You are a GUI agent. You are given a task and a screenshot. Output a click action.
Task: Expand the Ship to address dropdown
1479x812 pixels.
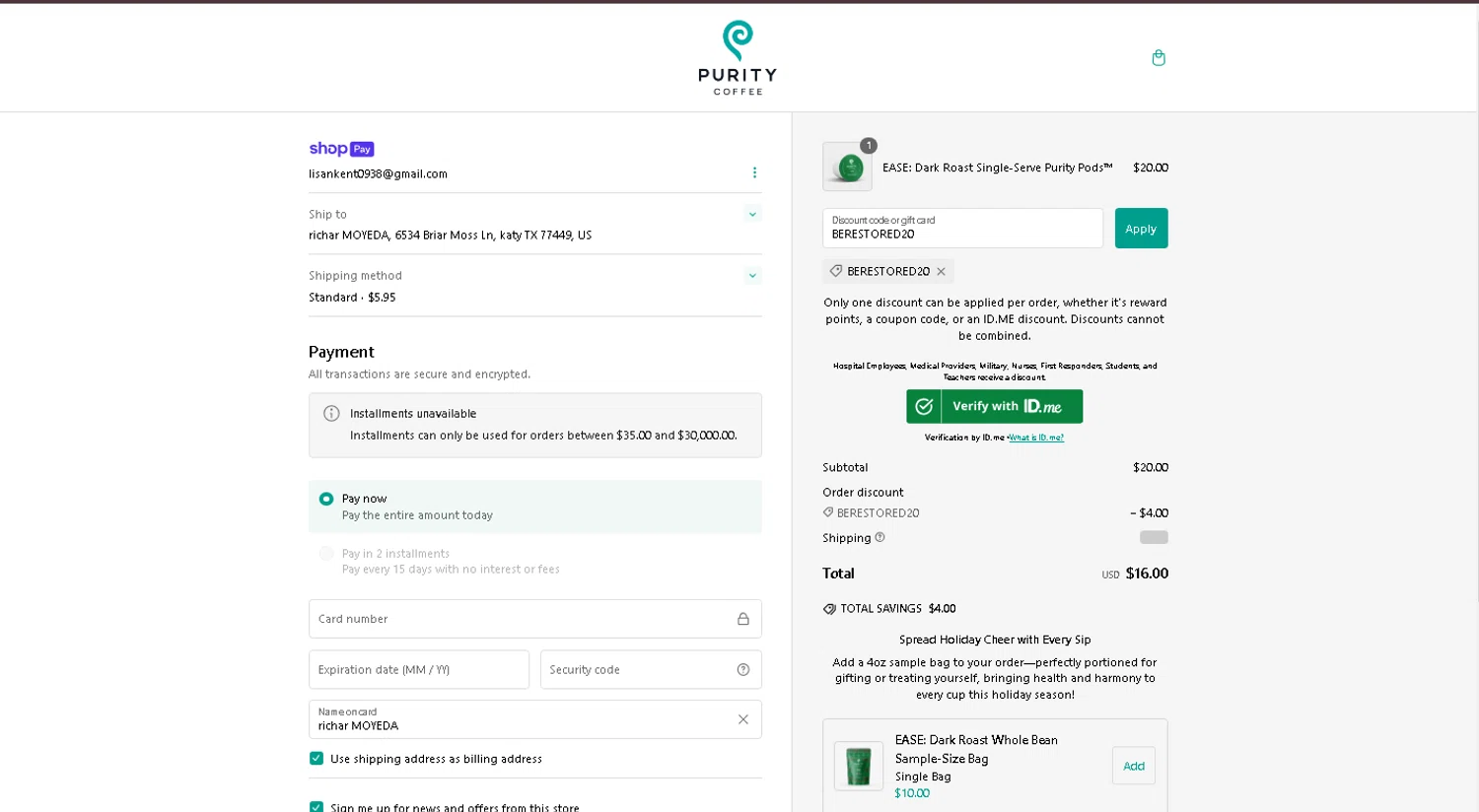[x=752, y=215]
